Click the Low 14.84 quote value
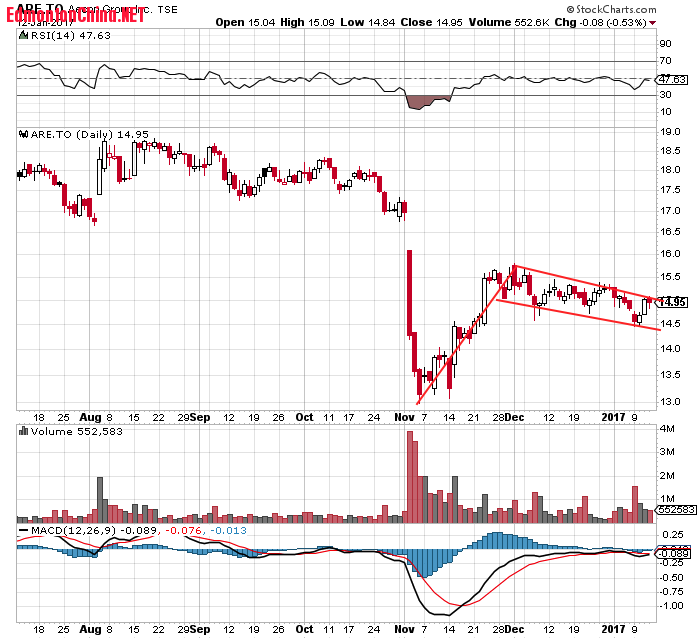The height and width of the screenshot is (639, 700). pyautogui.click(x=367, y=22)
